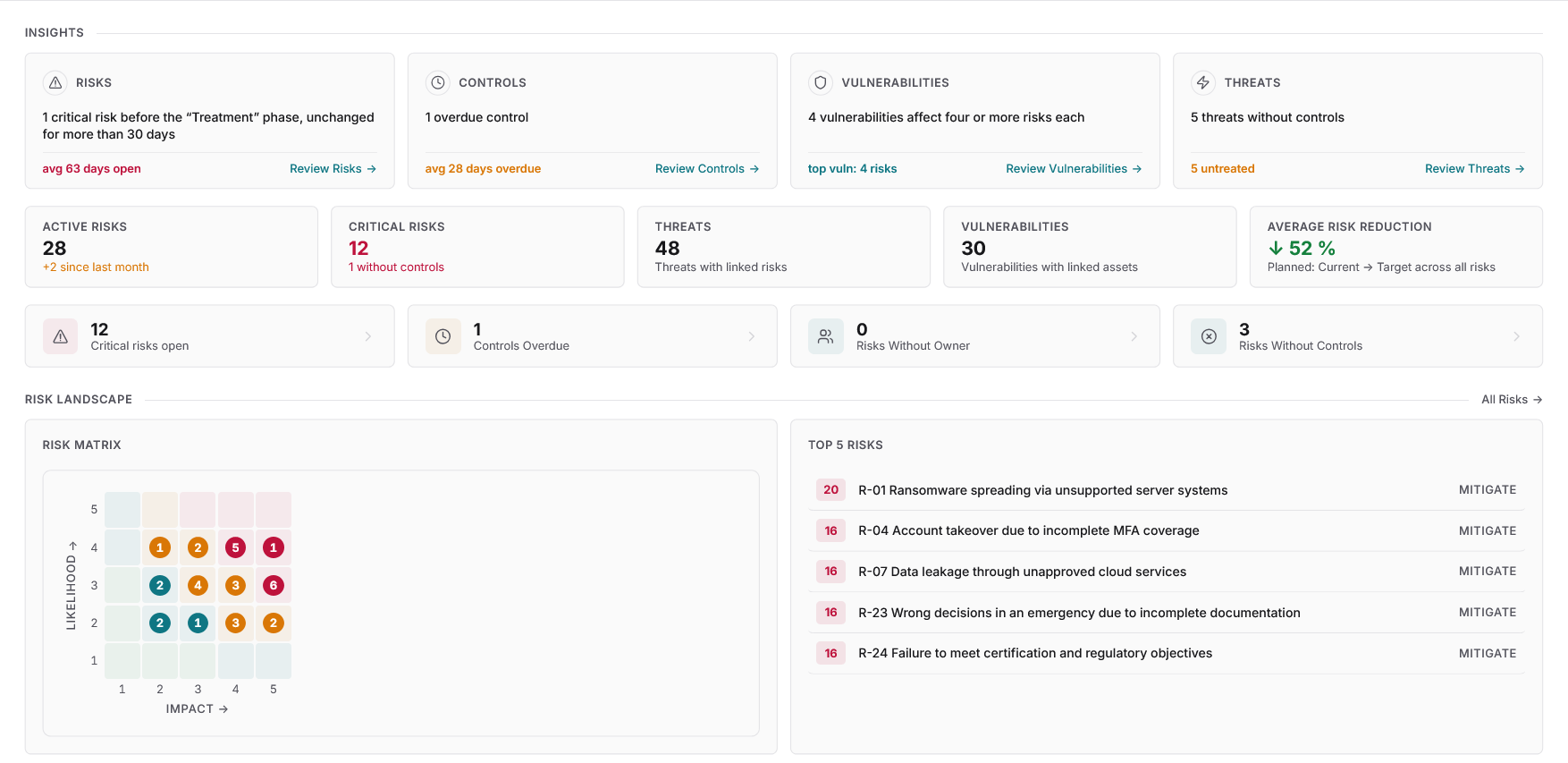Click the Controls clock icon
The image size is (1568, 763).
click(x=438, y=82)
